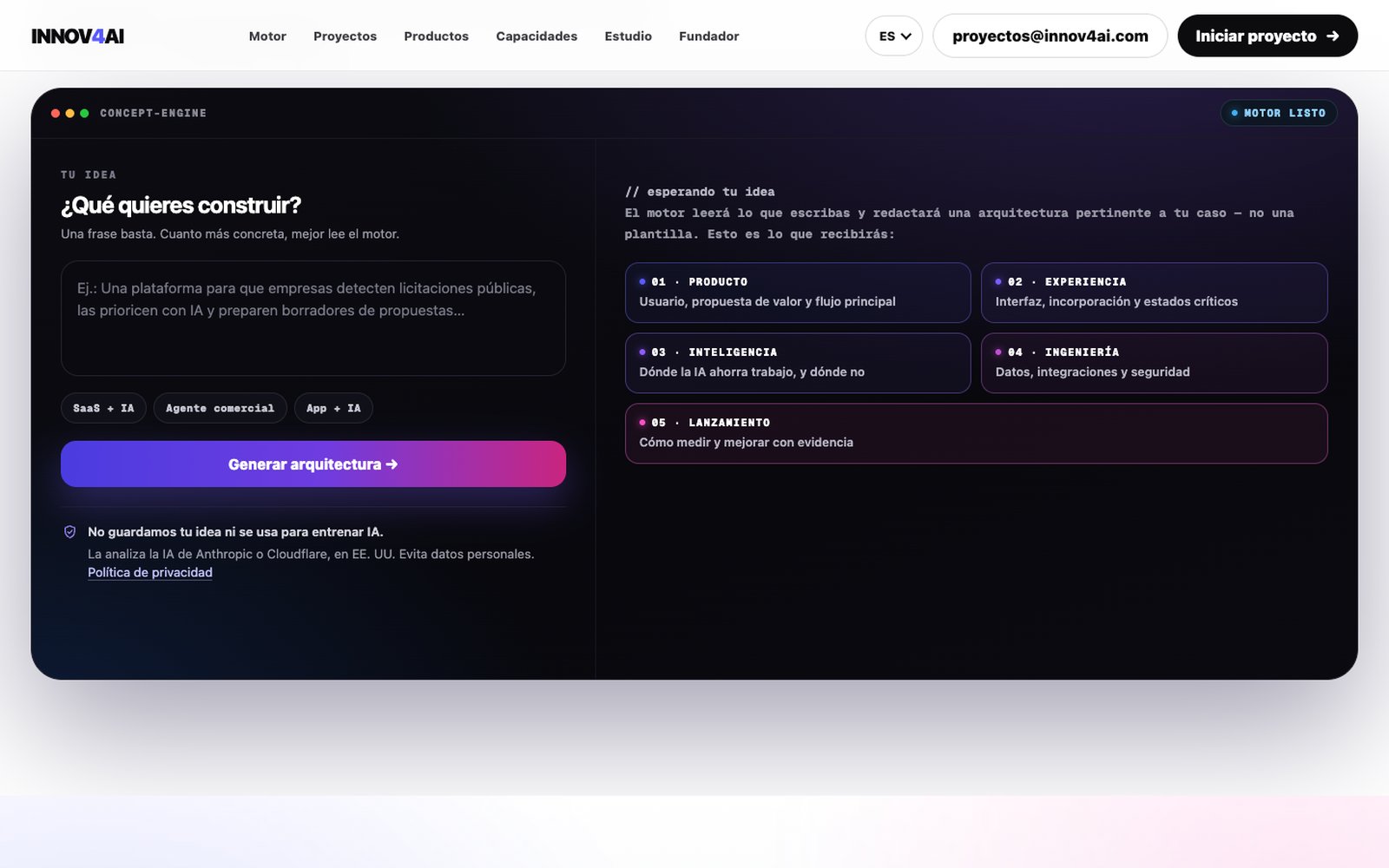Click the red window dot

point(56,113)
